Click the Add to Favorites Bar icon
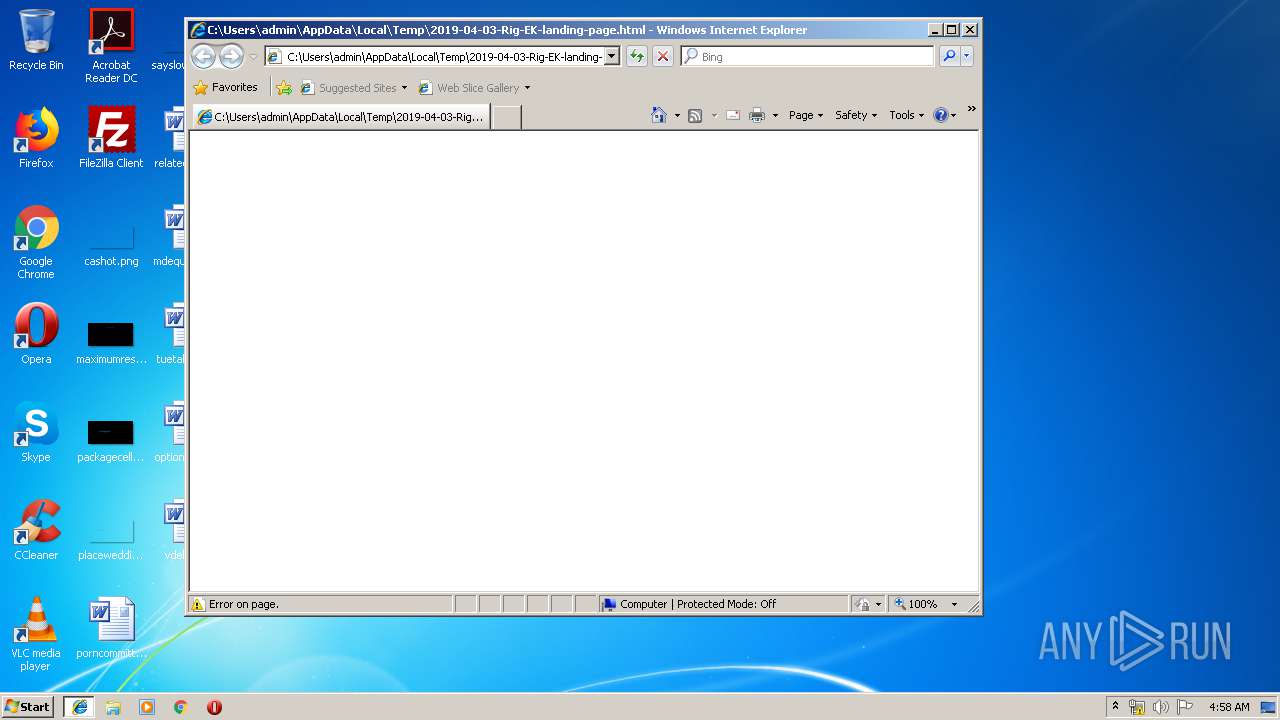1280x720 pixels. click(284, 88)
